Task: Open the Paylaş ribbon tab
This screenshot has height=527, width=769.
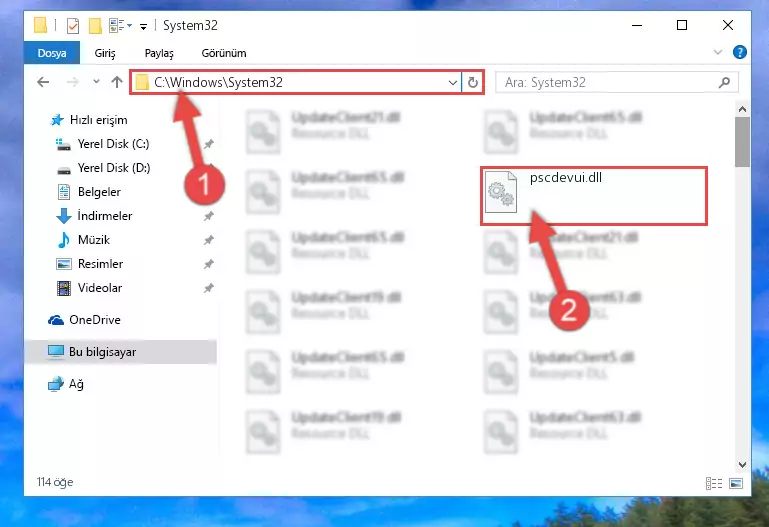Action: (x=159, y=53)
